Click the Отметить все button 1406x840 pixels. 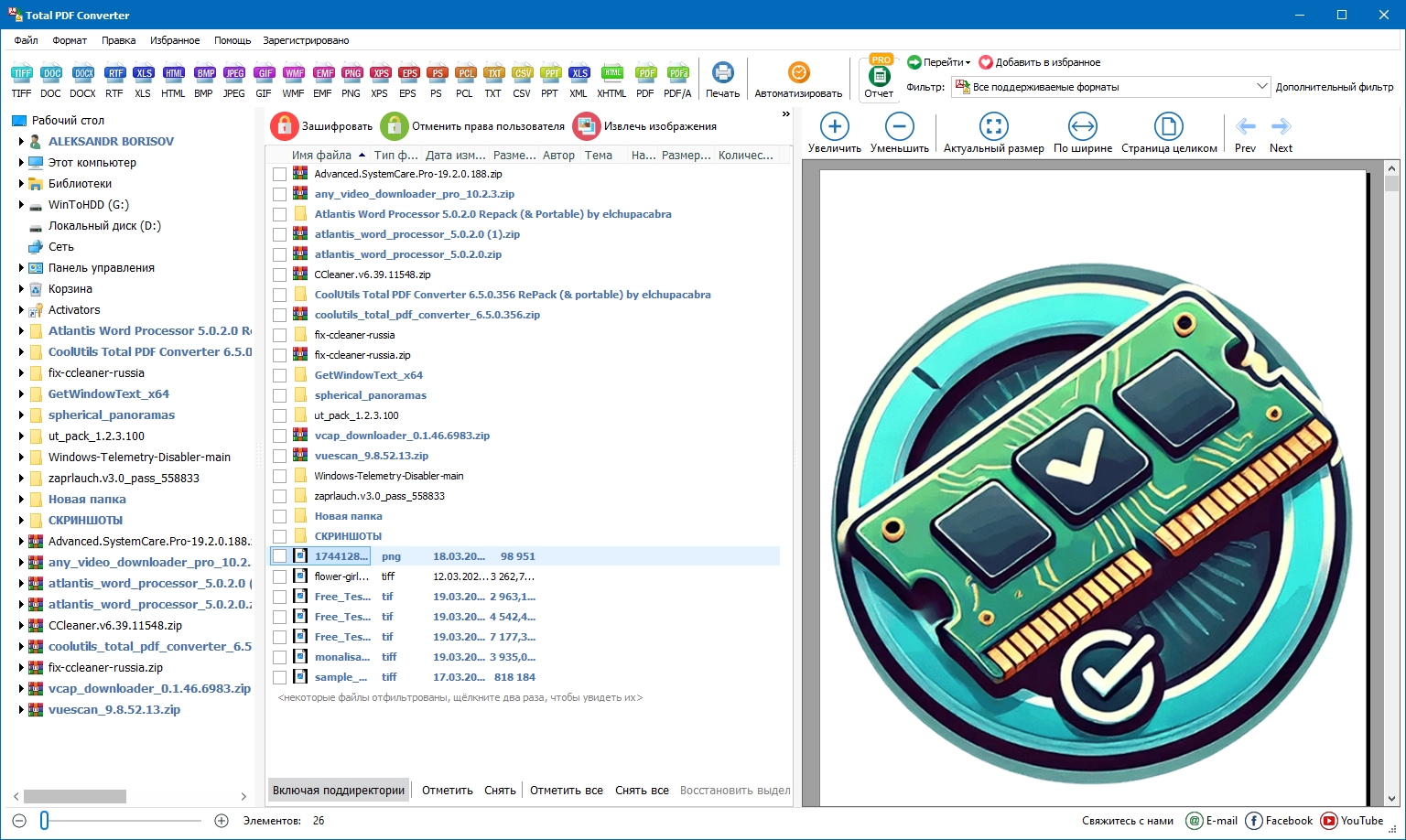[x=566, y=790]
